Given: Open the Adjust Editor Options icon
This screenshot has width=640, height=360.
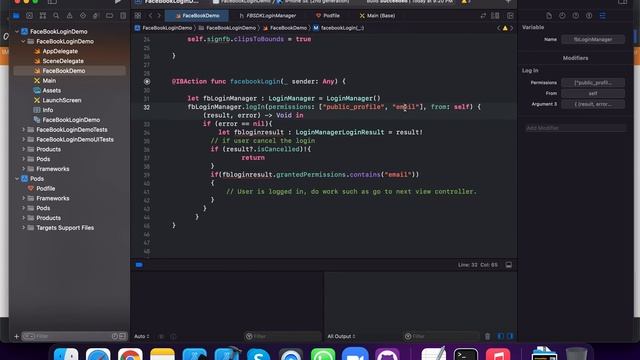Looking at the screenshot, I should [495, 16].
